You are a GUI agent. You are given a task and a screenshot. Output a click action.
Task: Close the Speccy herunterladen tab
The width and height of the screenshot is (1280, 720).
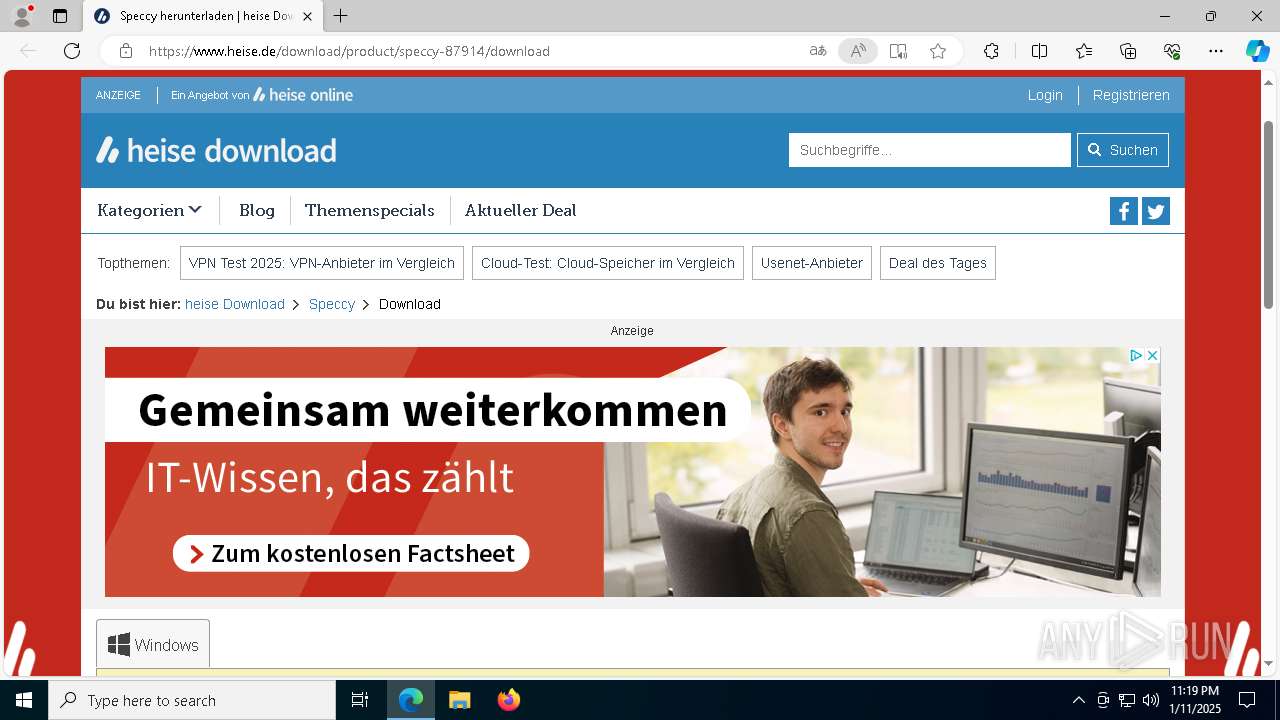pos(307,16)
